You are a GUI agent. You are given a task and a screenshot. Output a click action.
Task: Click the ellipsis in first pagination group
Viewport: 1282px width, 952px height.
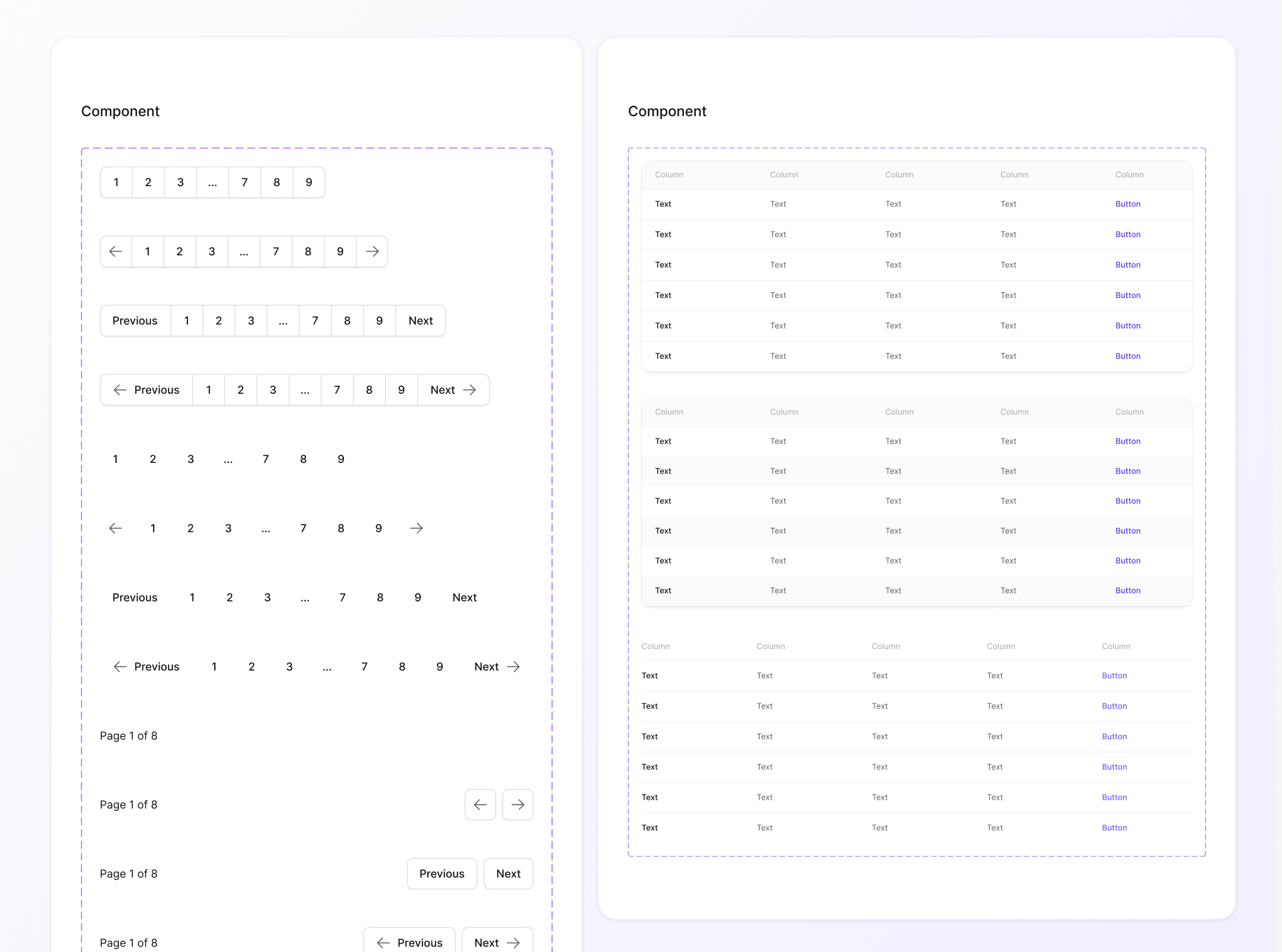coord(212,183)
